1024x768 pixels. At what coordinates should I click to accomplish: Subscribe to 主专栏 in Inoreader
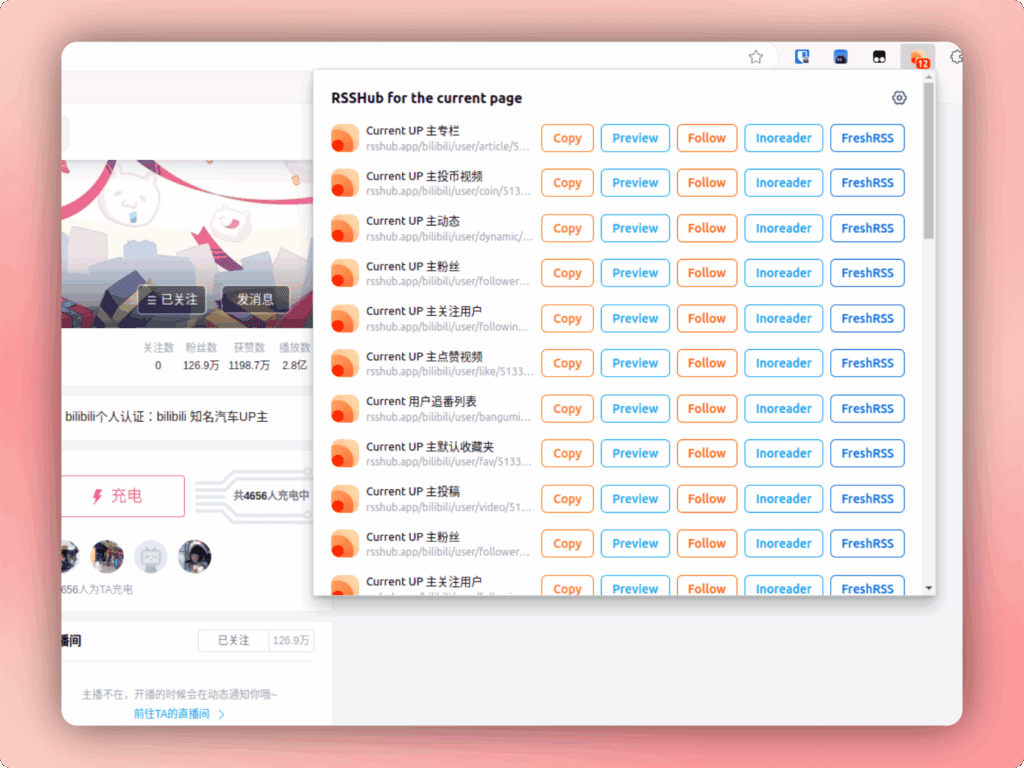pos(783,138)
